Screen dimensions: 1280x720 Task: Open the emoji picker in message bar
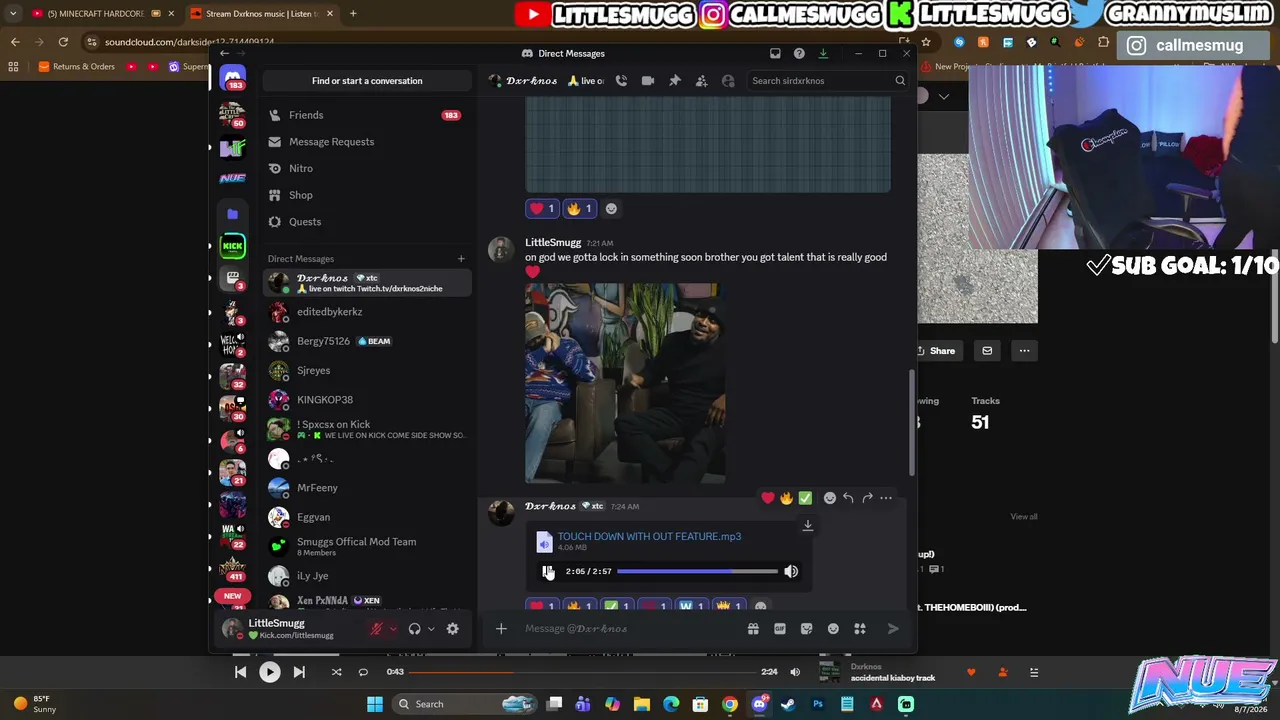click(x=833, y=629)
